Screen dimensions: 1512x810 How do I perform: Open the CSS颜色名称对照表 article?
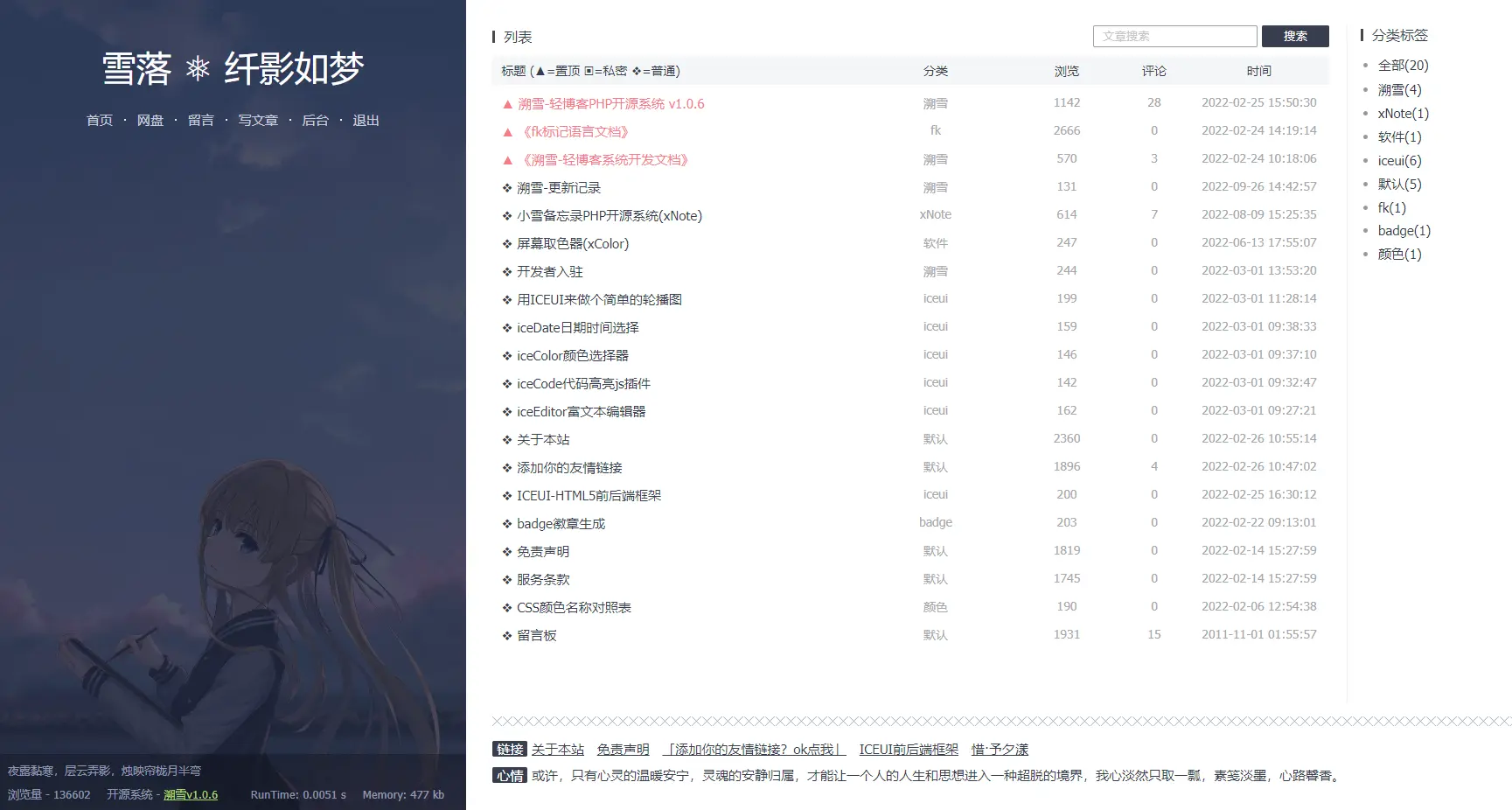click(x=574, y=608)
